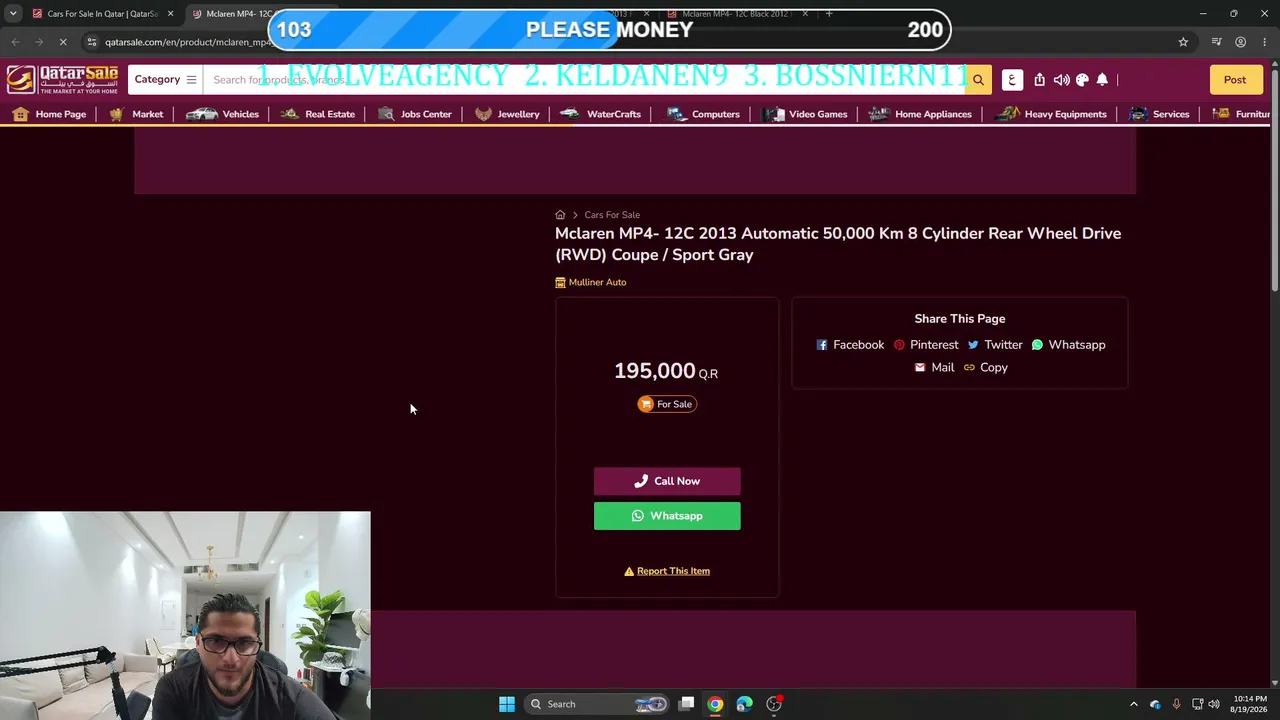Open the clock showing 10:14 PM

1249,704
